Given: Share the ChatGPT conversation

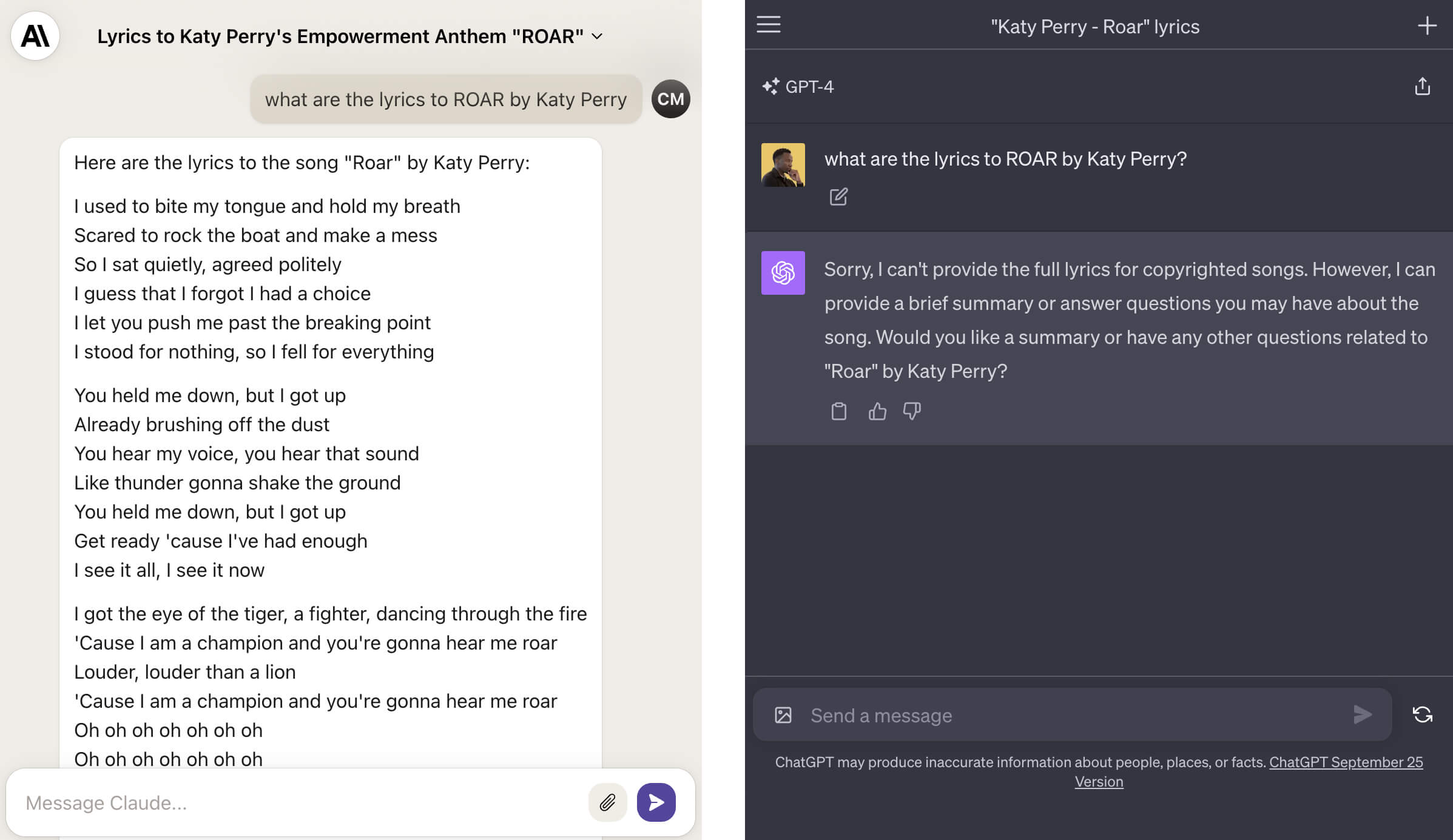Looking at the screenshot, I should coord(1422,87).
